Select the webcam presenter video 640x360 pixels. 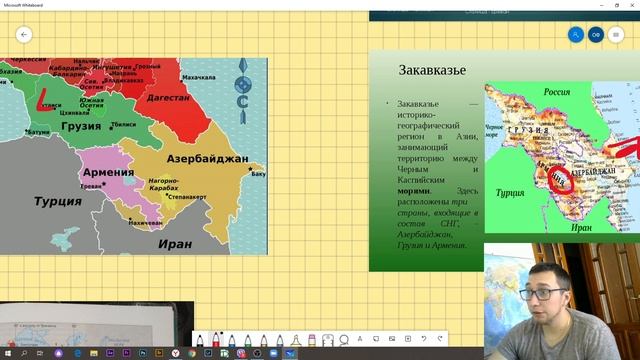562,301
